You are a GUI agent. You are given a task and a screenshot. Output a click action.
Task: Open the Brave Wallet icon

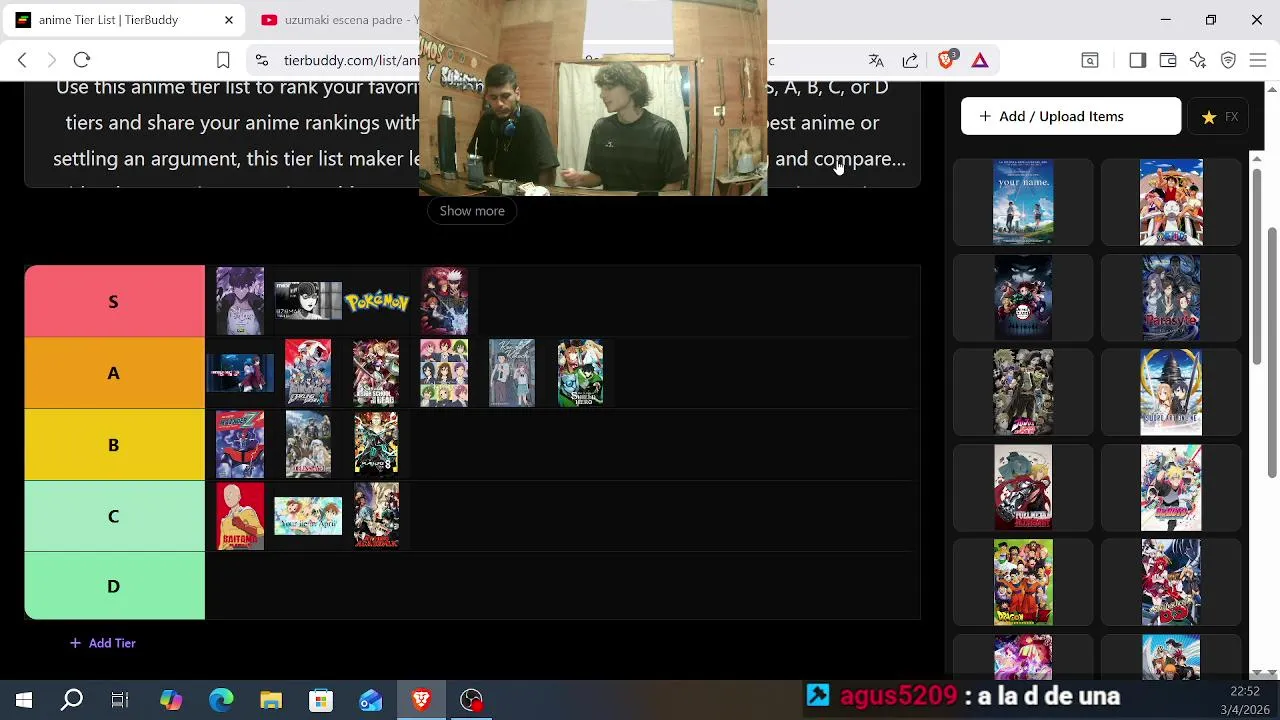point(1167,60)
